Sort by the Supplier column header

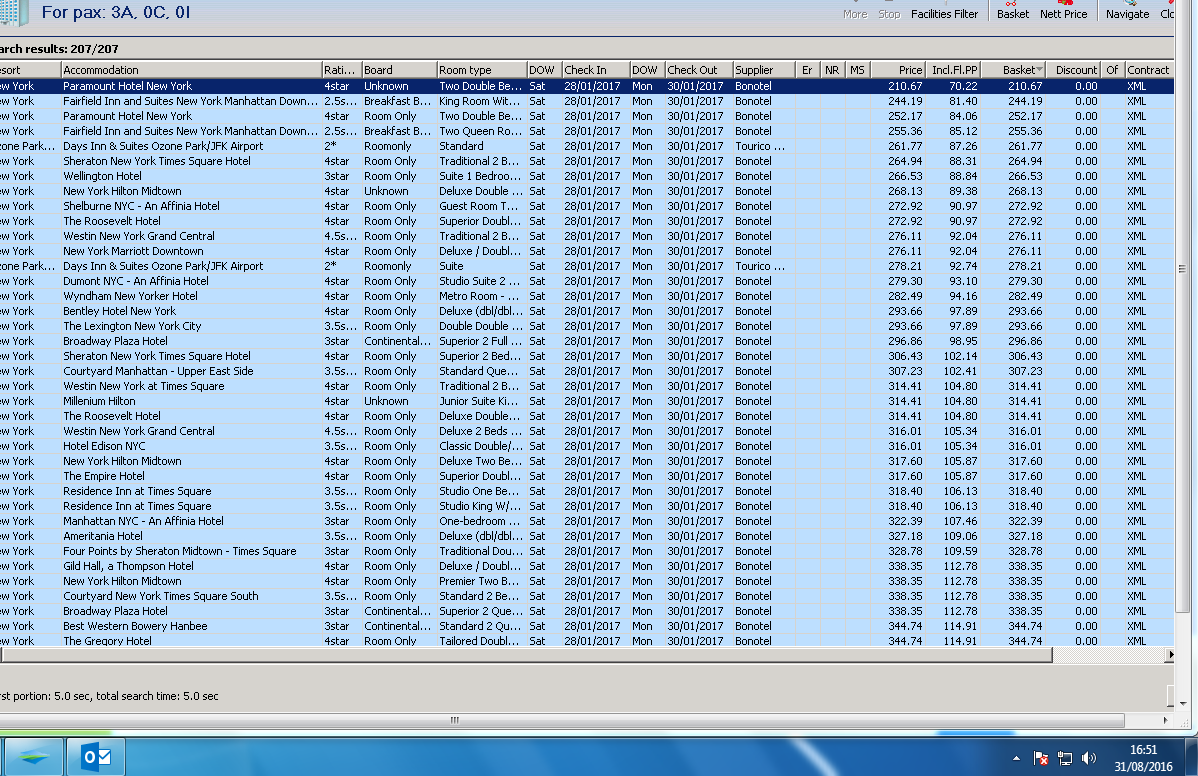click(764, 70)
